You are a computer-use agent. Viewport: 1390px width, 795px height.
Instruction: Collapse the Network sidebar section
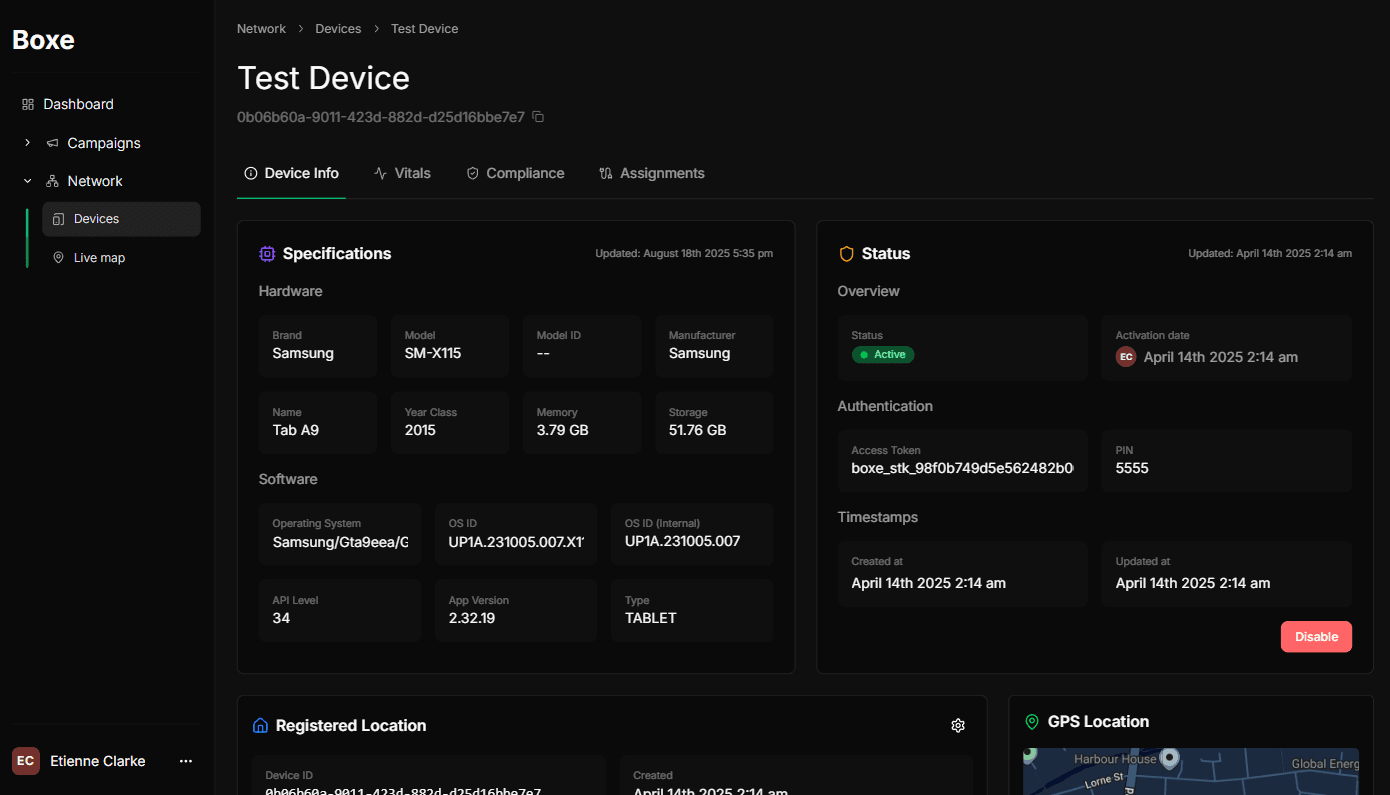click(27, 181)
